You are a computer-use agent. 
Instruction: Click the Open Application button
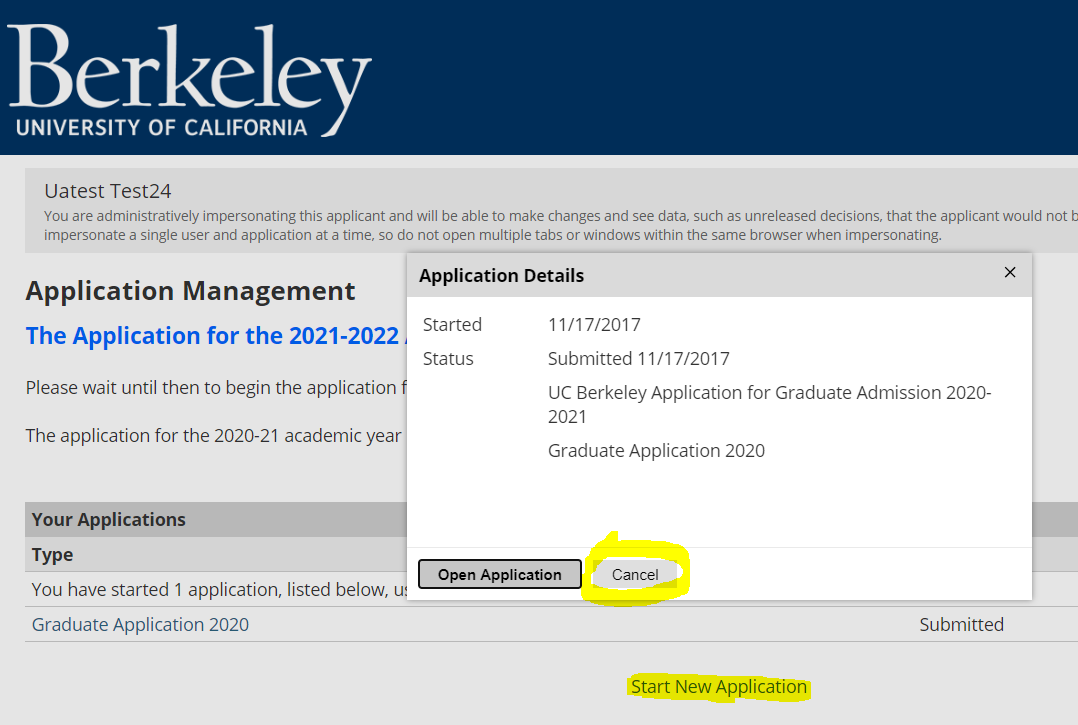pos(500,575)
